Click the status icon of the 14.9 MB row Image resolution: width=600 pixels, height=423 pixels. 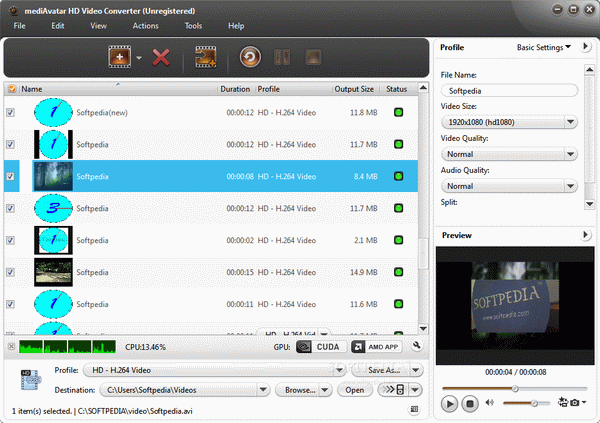[x=398, y=272]
